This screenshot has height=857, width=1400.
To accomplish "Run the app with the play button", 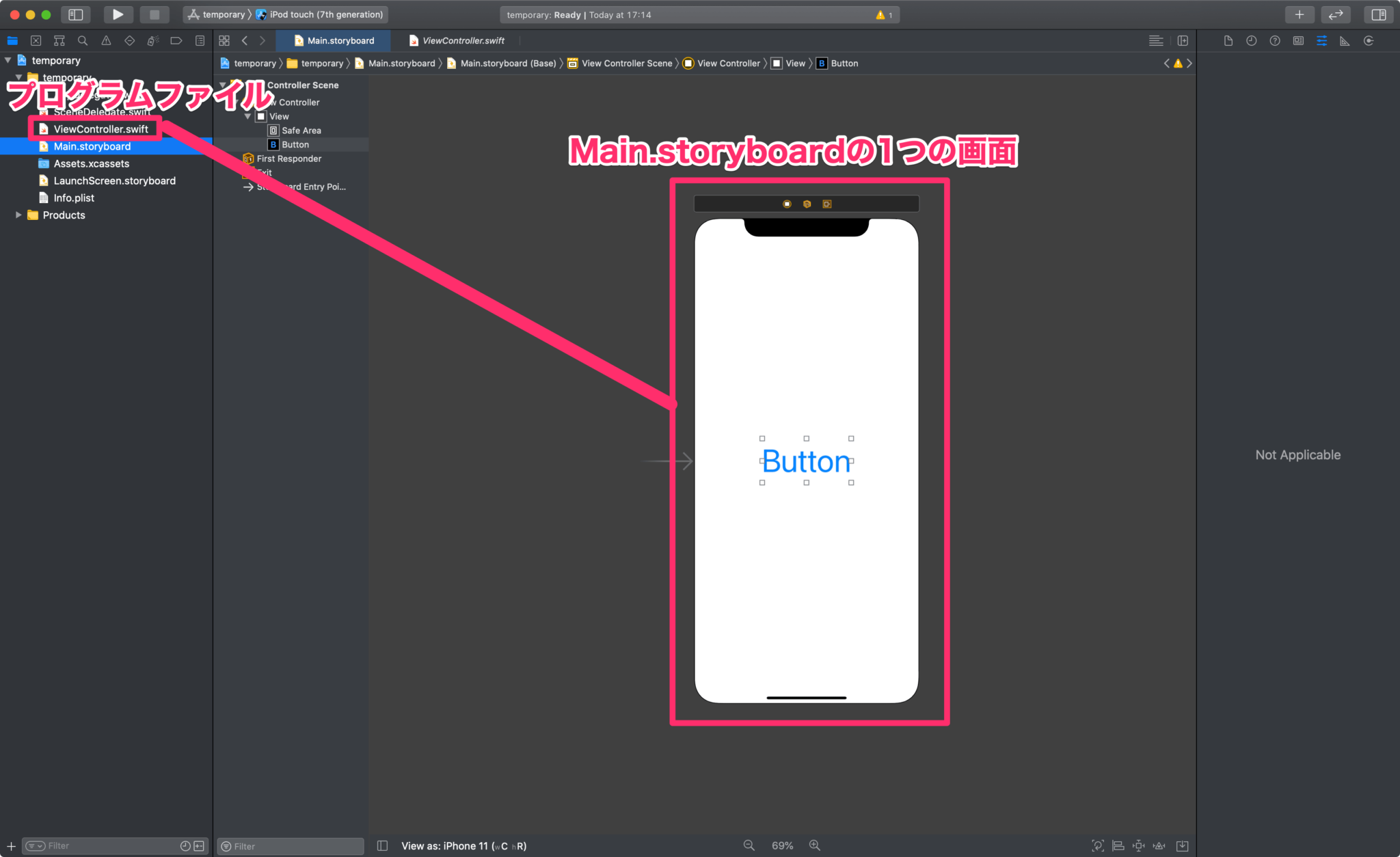I will (x=118, y=14).
